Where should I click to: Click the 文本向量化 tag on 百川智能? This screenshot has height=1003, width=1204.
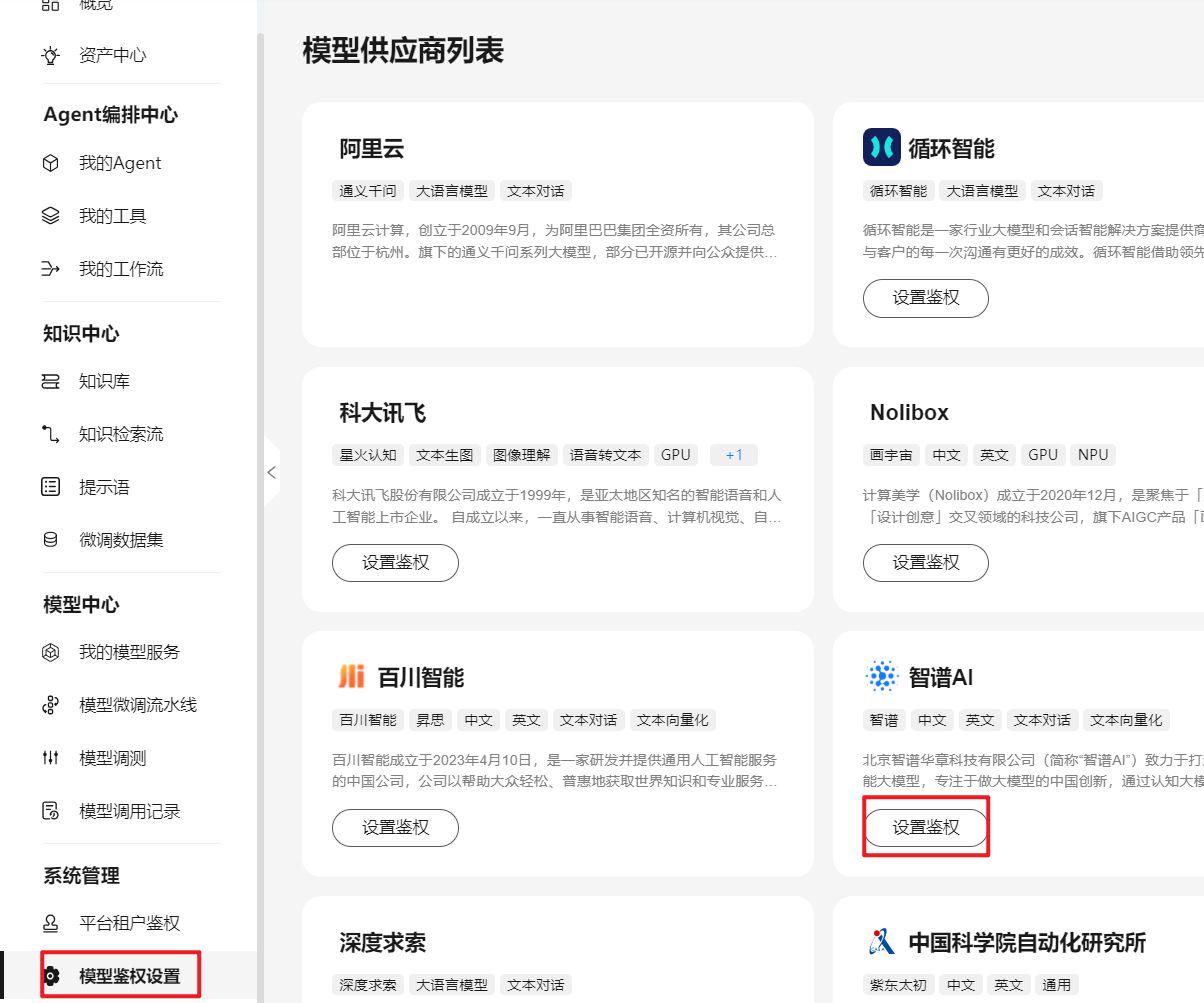pyautogui.click(x=672, y=720)
